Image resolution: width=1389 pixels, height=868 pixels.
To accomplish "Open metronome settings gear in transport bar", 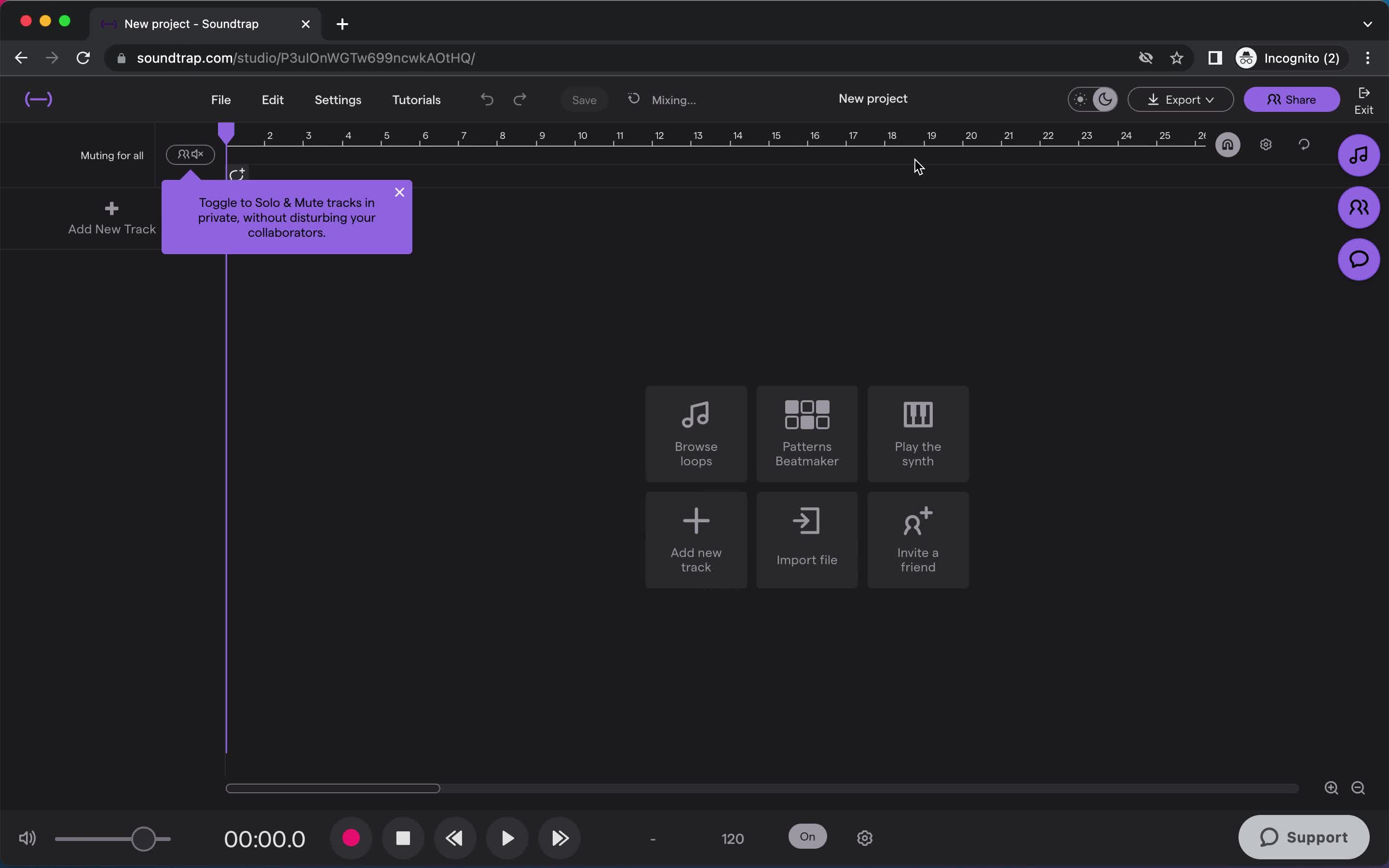I will click(x=864, y=838).
